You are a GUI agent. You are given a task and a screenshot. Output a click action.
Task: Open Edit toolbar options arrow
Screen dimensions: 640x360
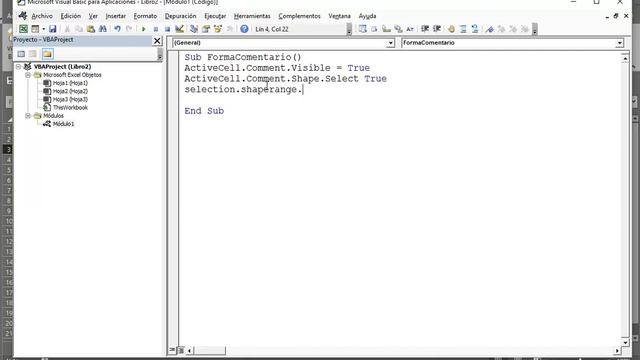click(x=535, y=29)
